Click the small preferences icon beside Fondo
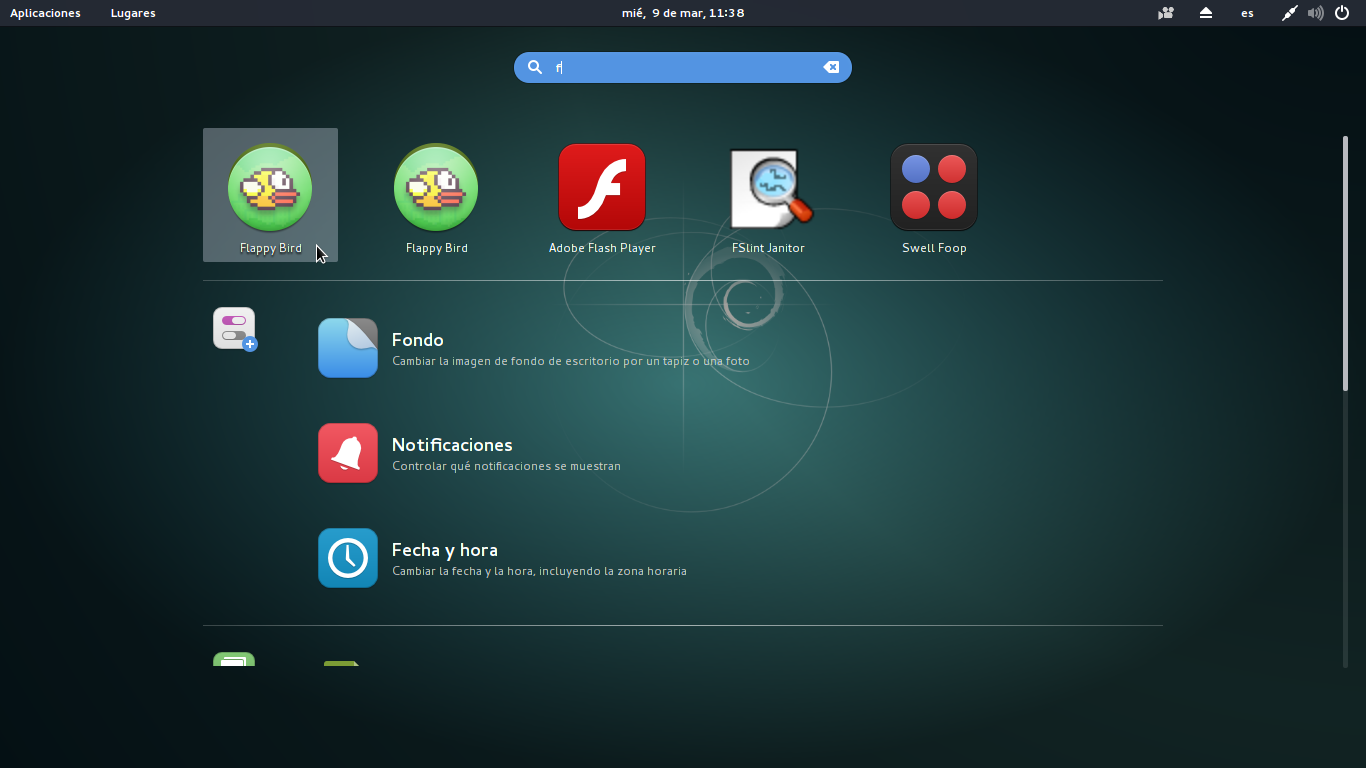 (233, 328)
